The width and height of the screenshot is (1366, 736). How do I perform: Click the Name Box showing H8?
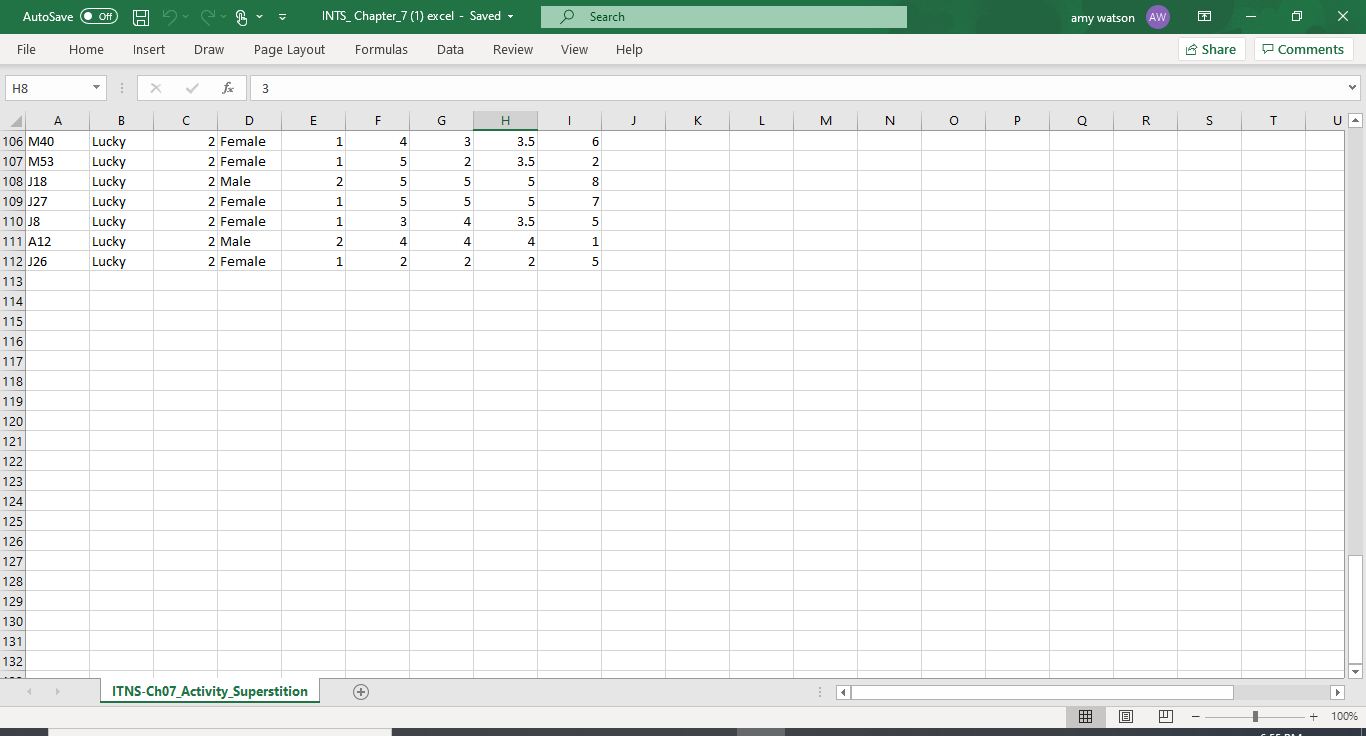48,88
